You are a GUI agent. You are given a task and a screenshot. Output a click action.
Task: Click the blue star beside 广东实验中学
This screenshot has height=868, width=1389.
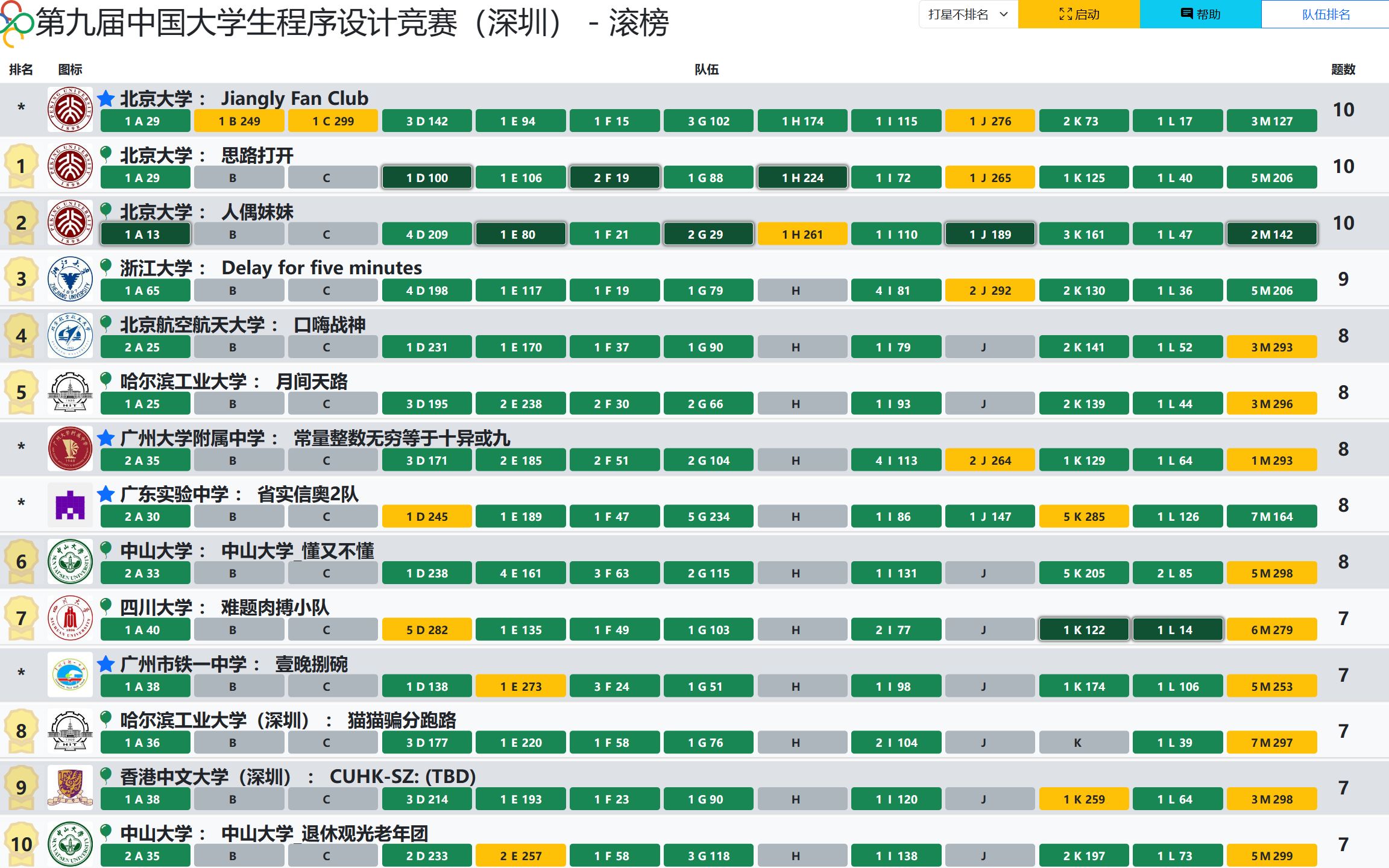click(106, 494)
